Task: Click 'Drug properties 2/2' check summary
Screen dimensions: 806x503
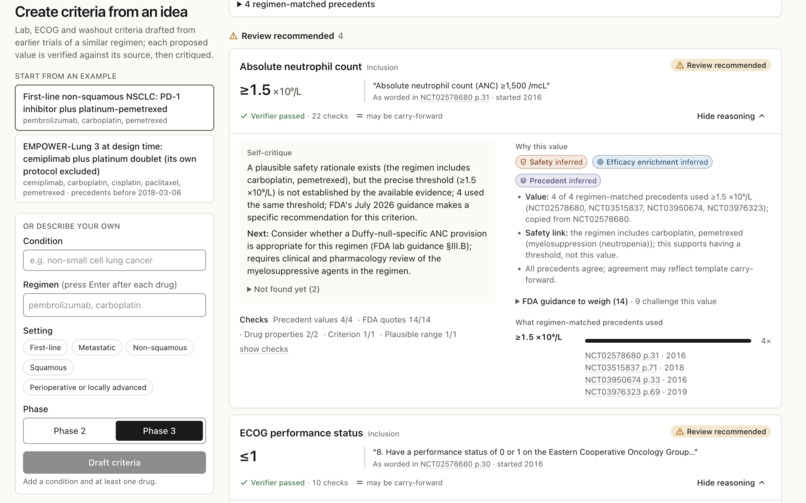Action: tap(281, 334)
